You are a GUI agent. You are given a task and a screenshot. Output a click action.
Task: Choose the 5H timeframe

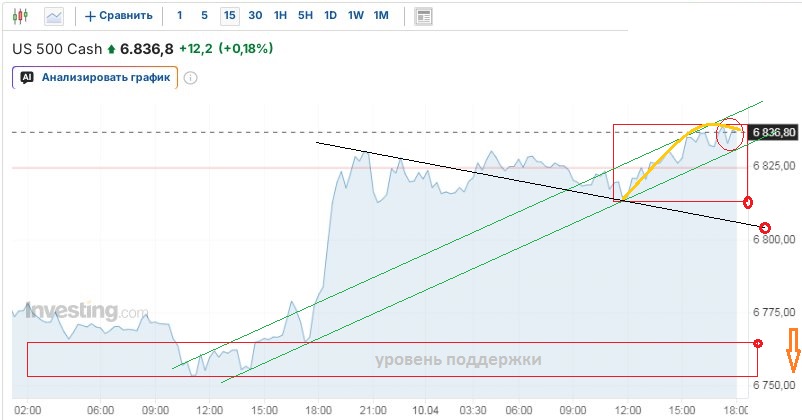(x=305, y=16)
